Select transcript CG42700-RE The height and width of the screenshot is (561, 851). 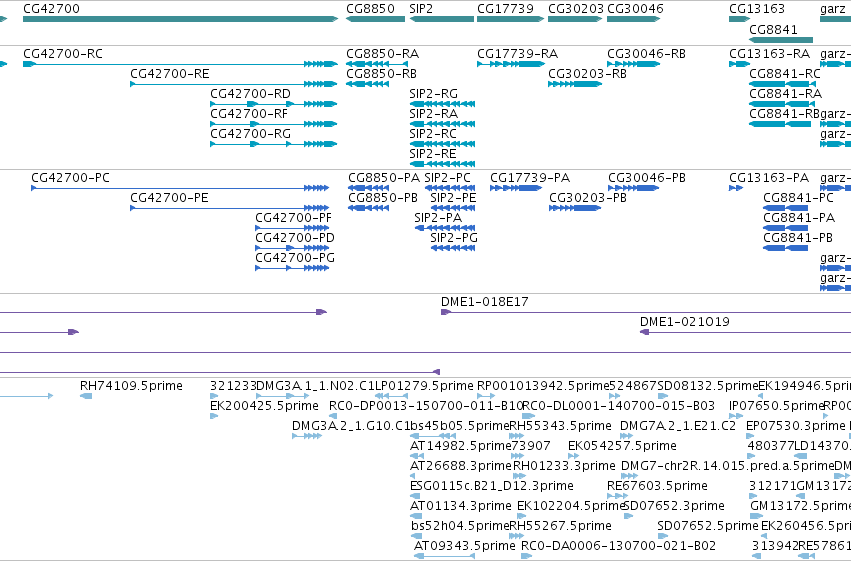(x=234, y=84)
